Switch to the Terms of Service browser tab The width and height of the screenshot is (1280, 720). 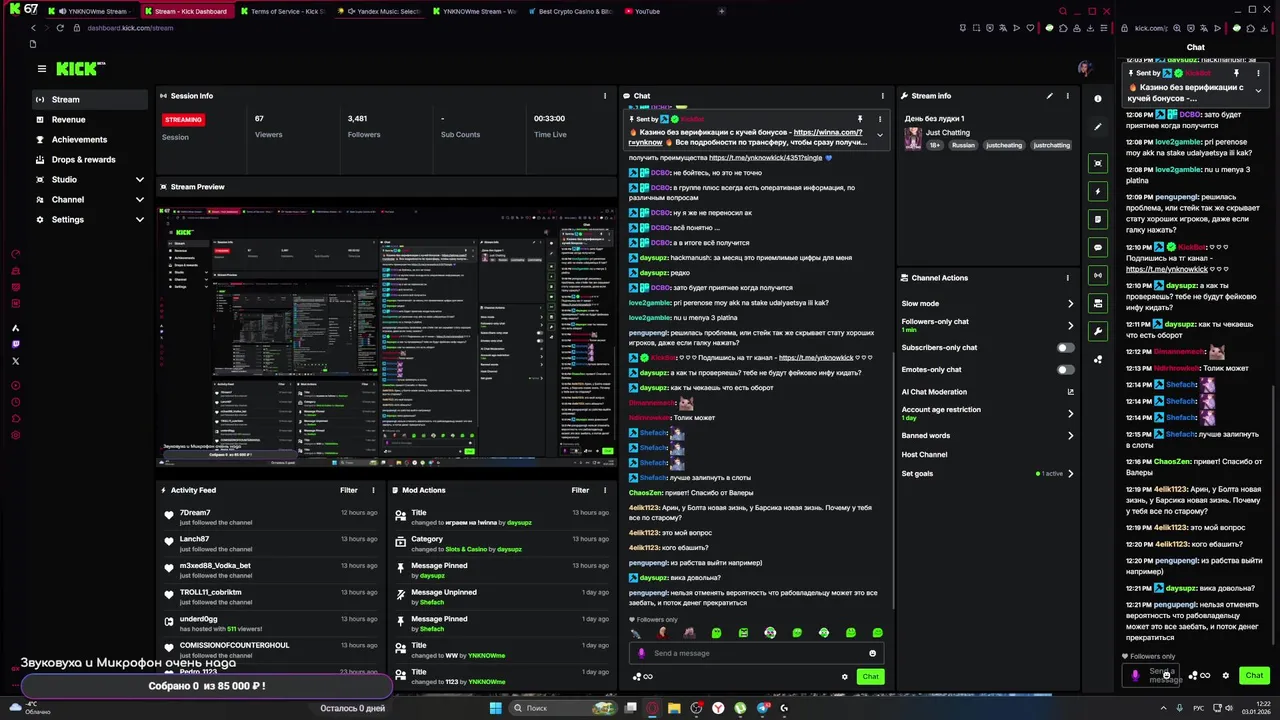pyautogui.click(x=282, y=11)
